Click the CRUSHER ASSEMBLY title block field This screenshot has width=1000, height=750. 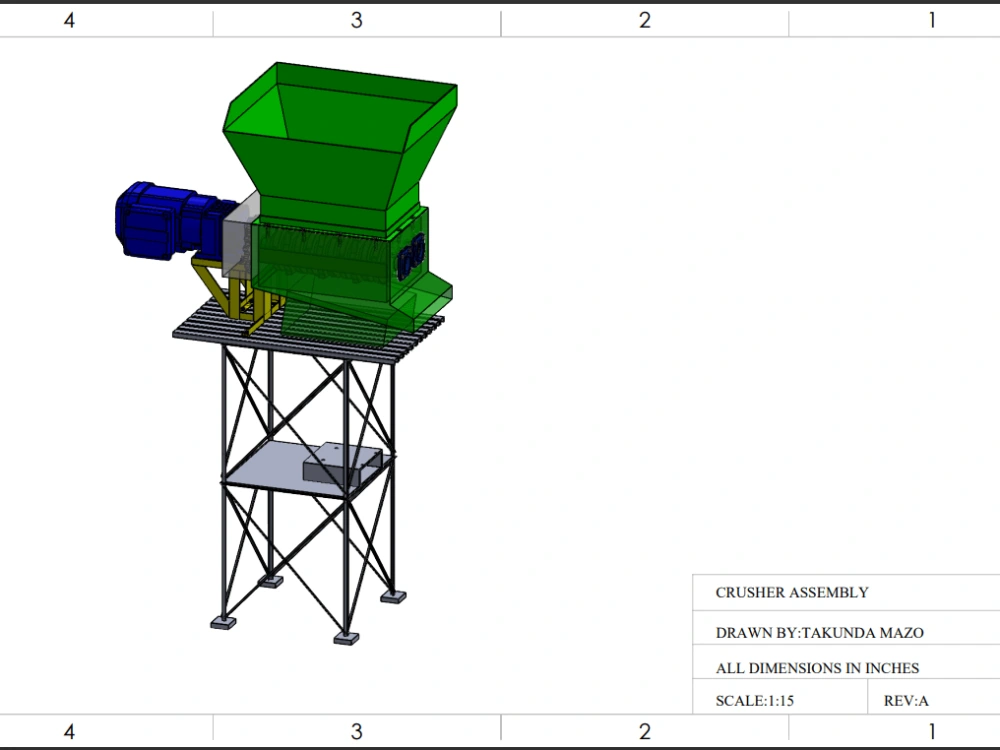point(790,592)
